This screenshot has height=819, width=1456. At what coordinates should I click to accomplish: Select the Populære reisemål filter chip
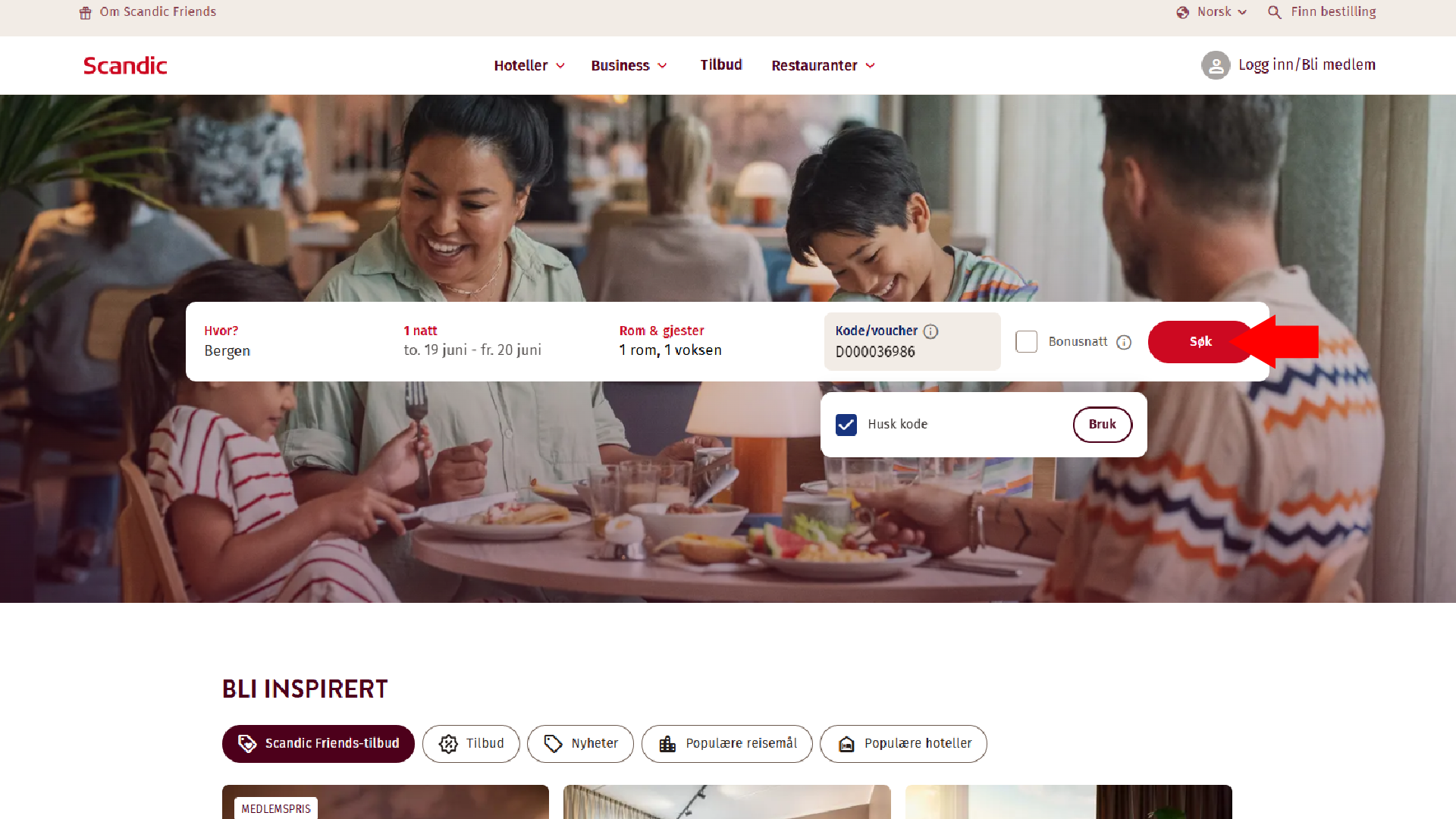(x=726, y=744)
